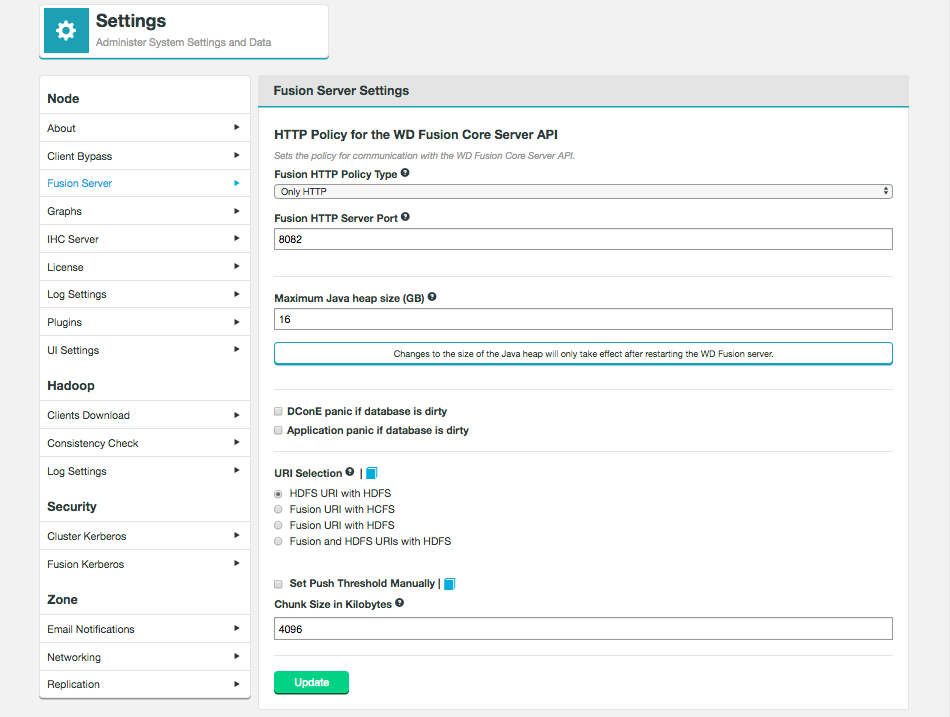The image size is (950, 717).
Task: Open Replication settings
Action: [145, 684]
